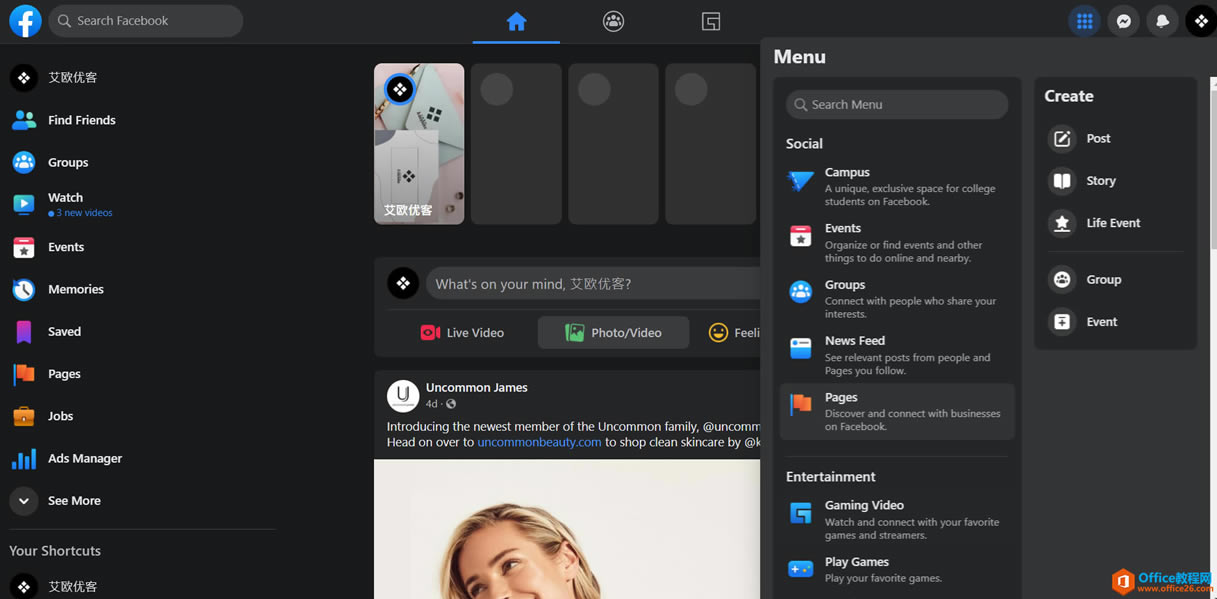Open Groups in the Menu panel
Screen dimensions: 1217x599
click(897, 299)
